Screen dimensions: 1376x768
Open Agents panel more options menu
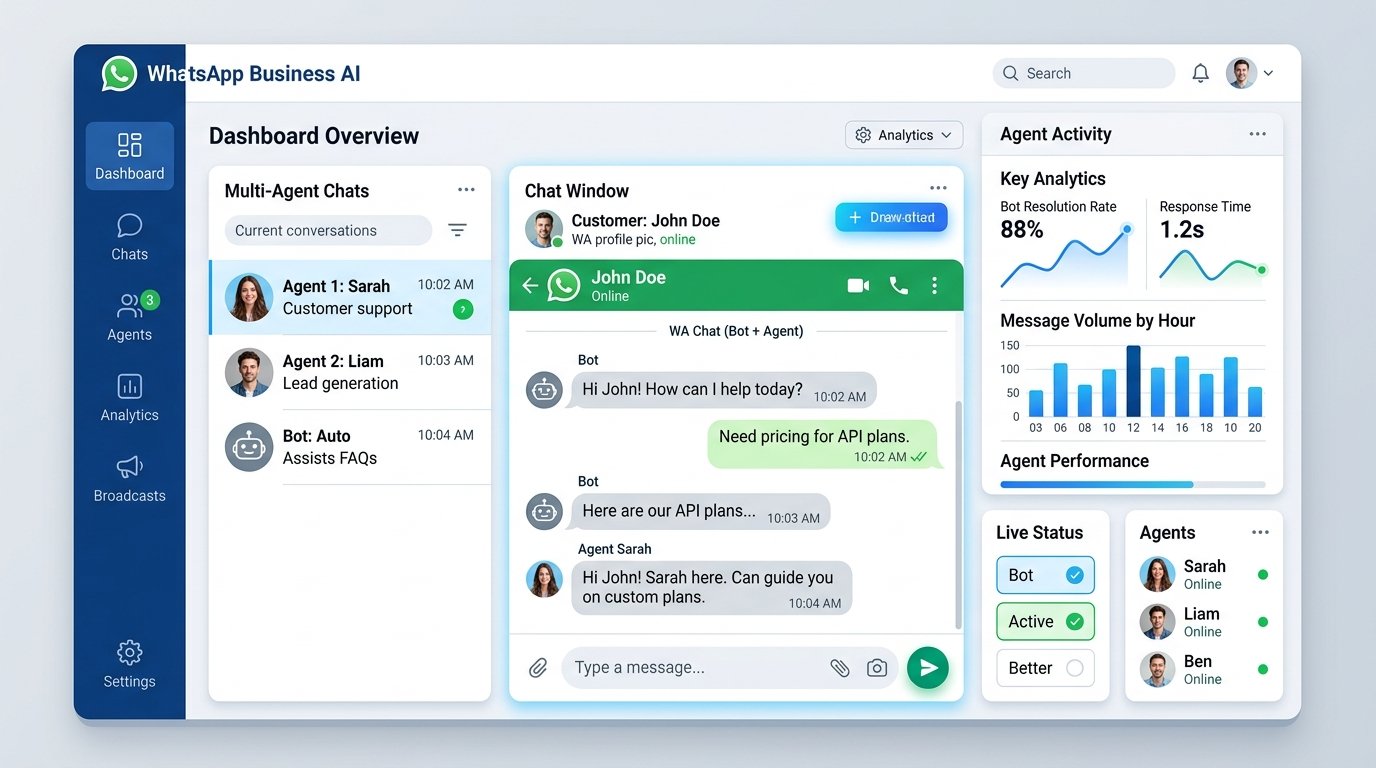[1260, 532]
